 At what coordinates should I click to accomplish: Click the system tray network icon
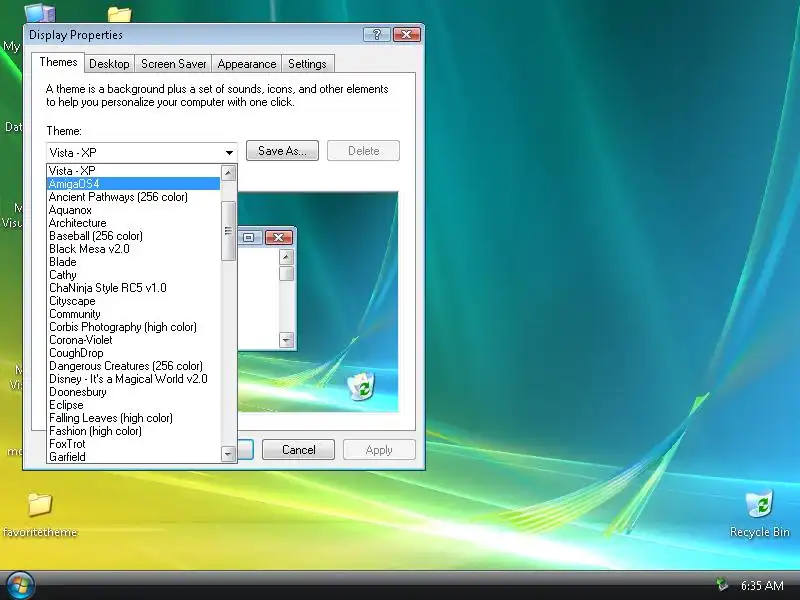(x=721, y=584)
